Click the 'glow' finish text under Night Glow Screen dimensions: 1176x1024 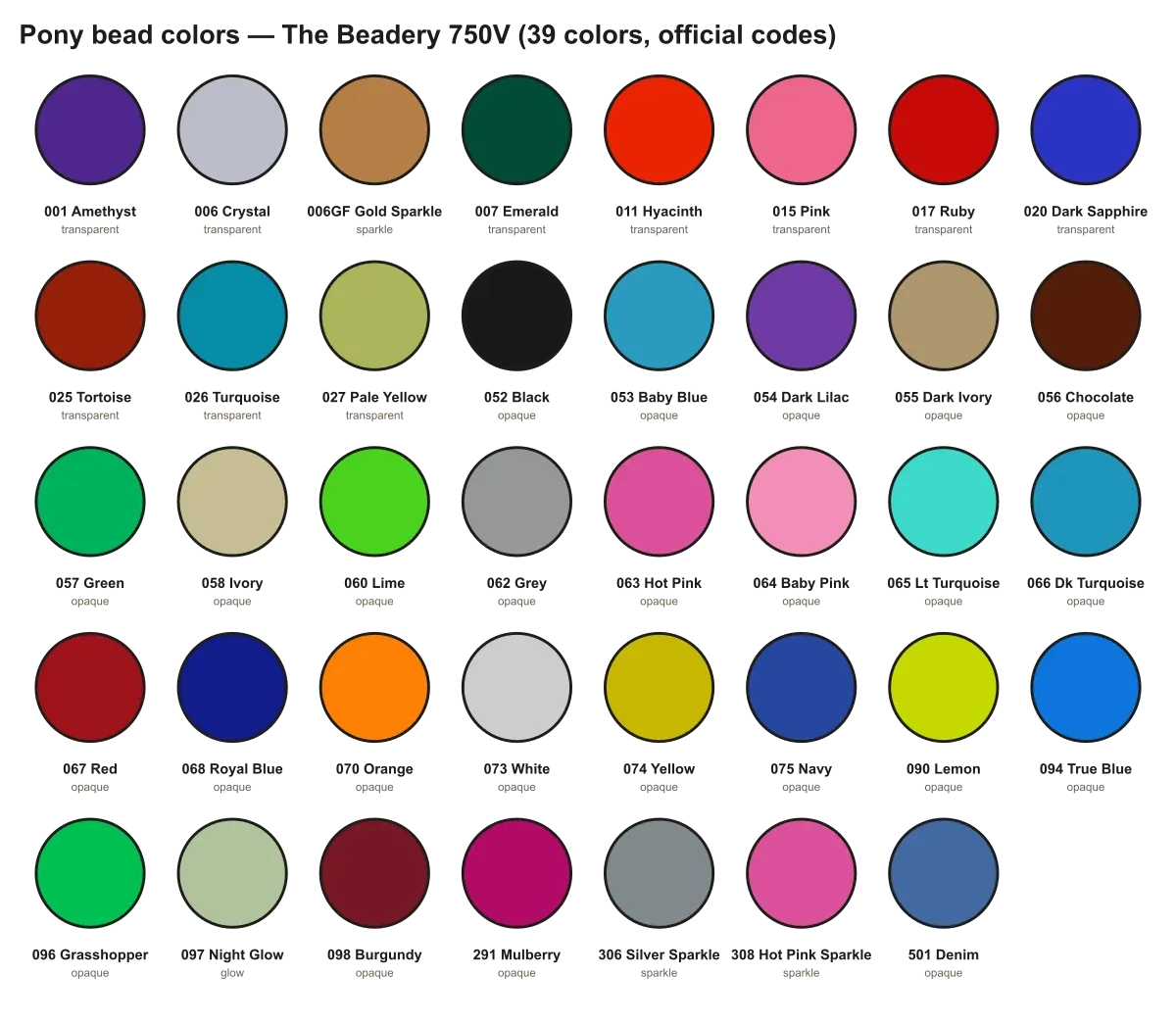[232, 973]
